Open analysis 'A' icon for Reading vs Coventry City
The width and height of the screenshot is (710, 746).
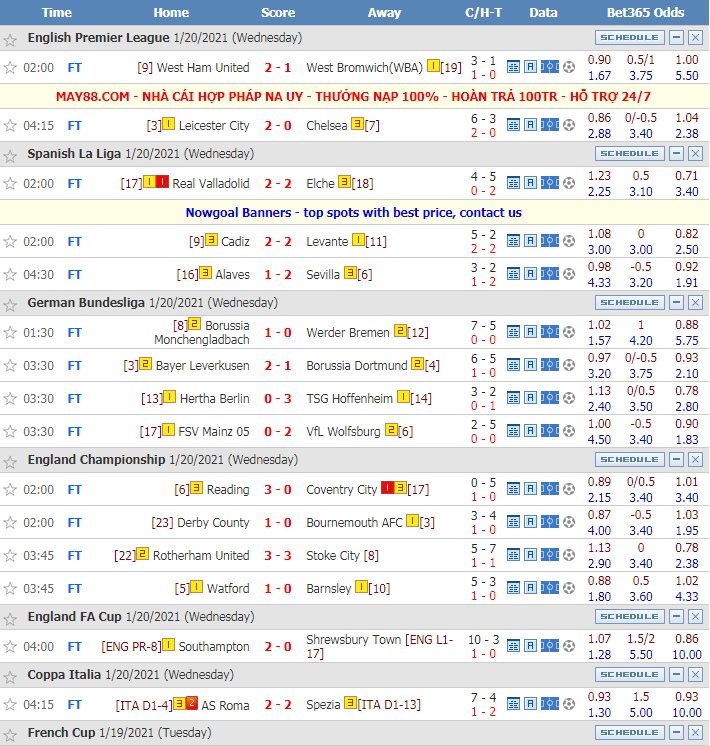(x=530, y=489)
